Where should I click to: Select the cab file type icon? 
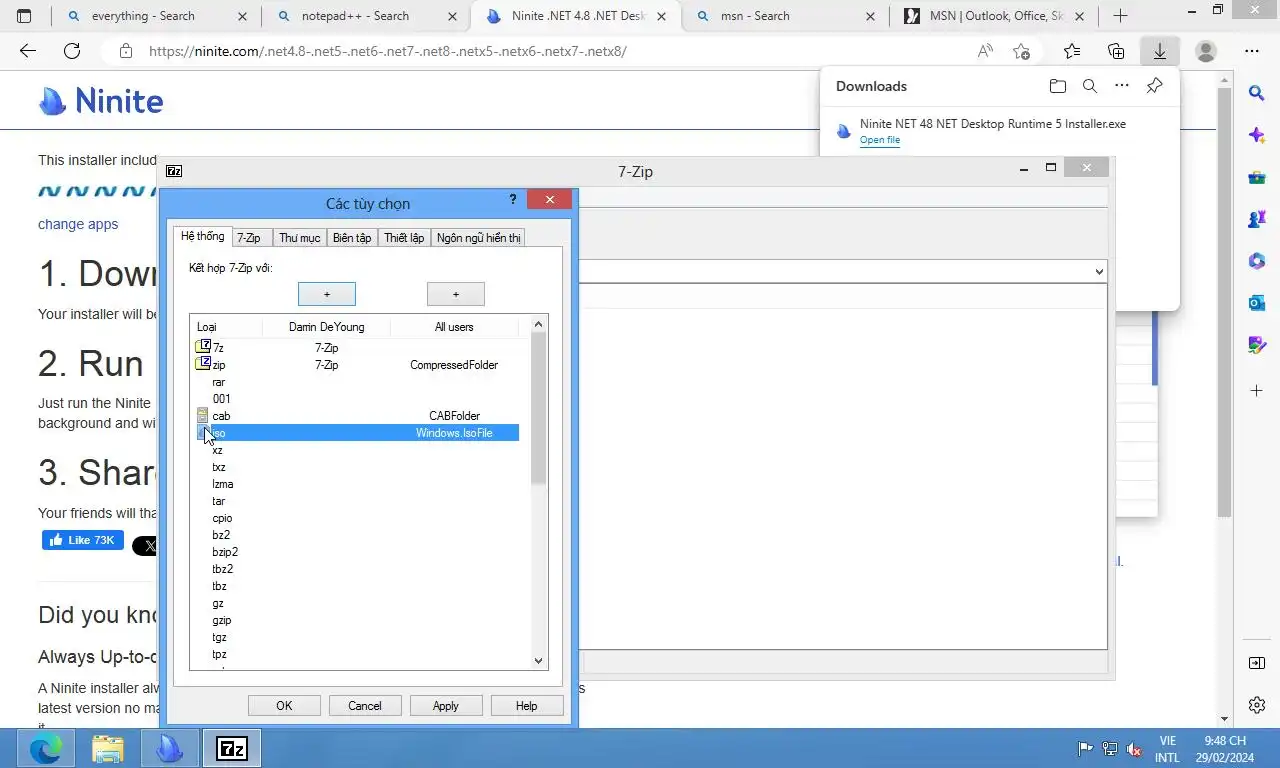(203, 415)
